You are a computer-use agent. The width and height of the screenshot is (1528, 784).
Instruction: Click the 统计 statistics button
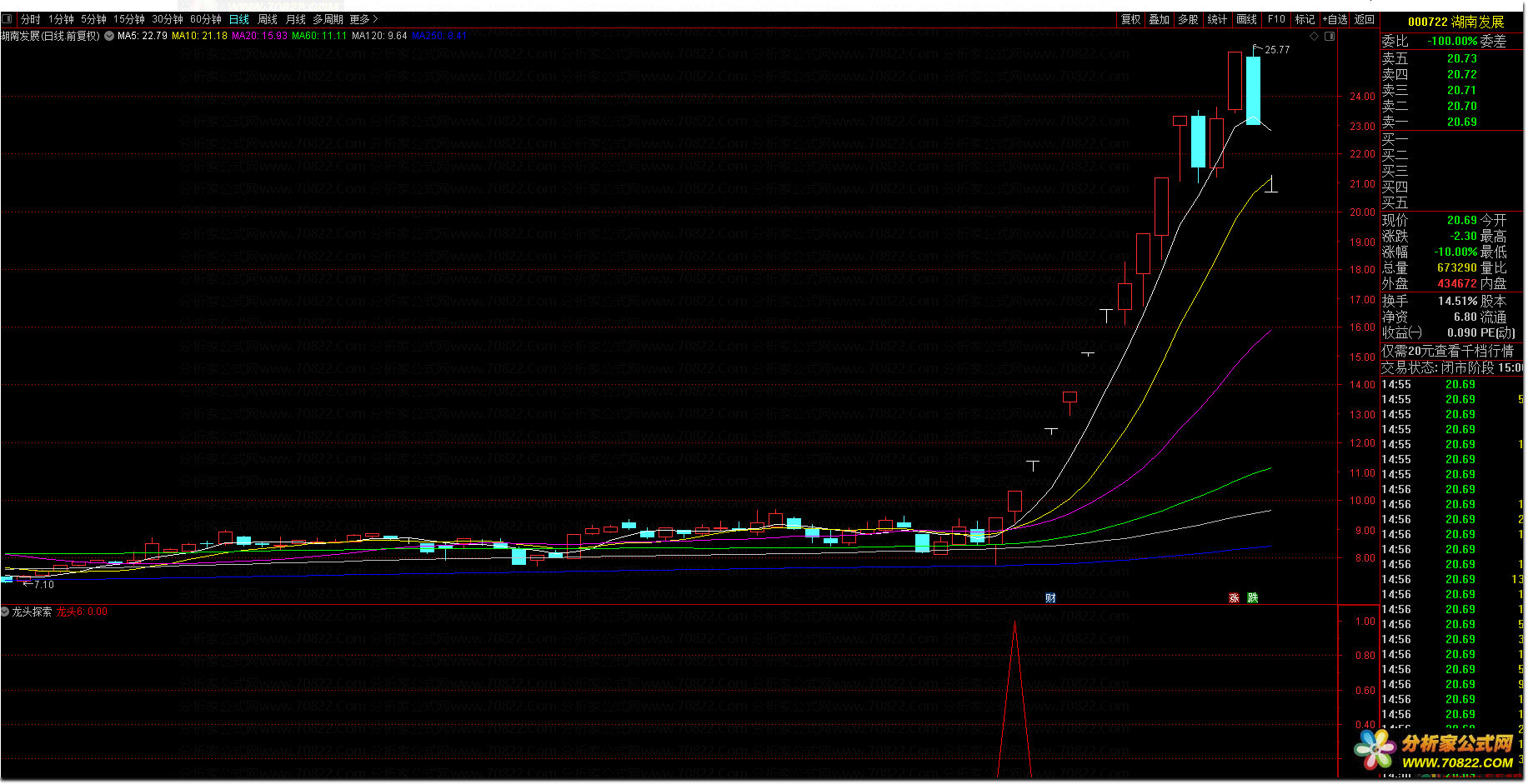point(1217,19)
